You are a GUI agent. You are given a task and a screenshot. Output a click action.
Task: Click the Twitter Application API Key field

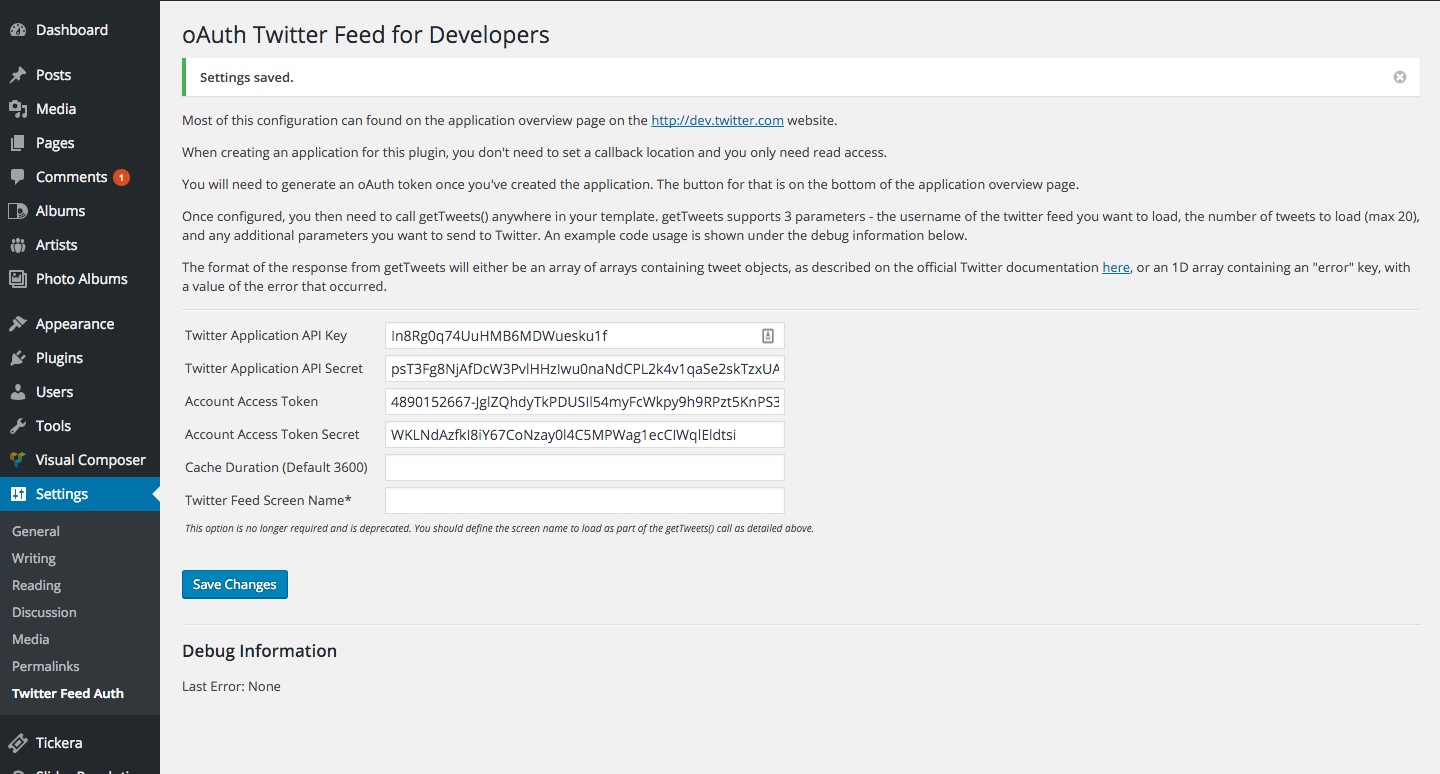pos(585,336)
